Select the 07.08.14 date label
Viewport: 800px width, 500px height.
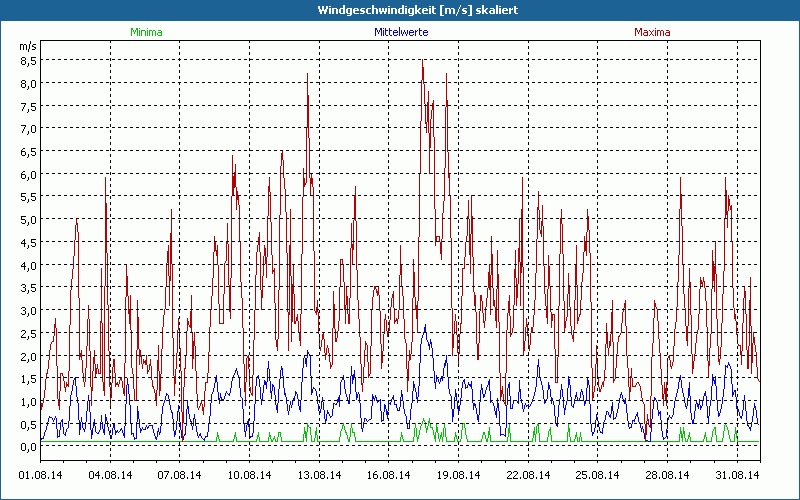(180, 475)
